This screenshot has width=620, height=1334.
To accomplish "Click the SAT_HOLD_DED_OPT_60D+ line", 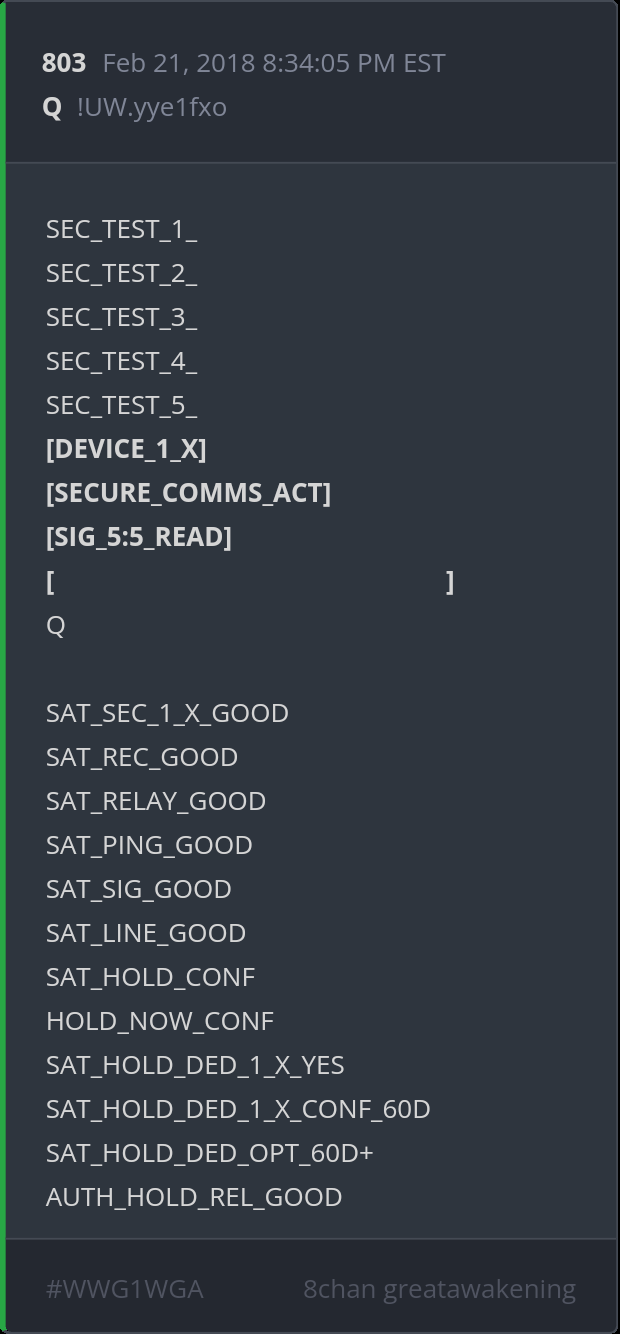I will pyautogui.click(x=210, y=1153).
